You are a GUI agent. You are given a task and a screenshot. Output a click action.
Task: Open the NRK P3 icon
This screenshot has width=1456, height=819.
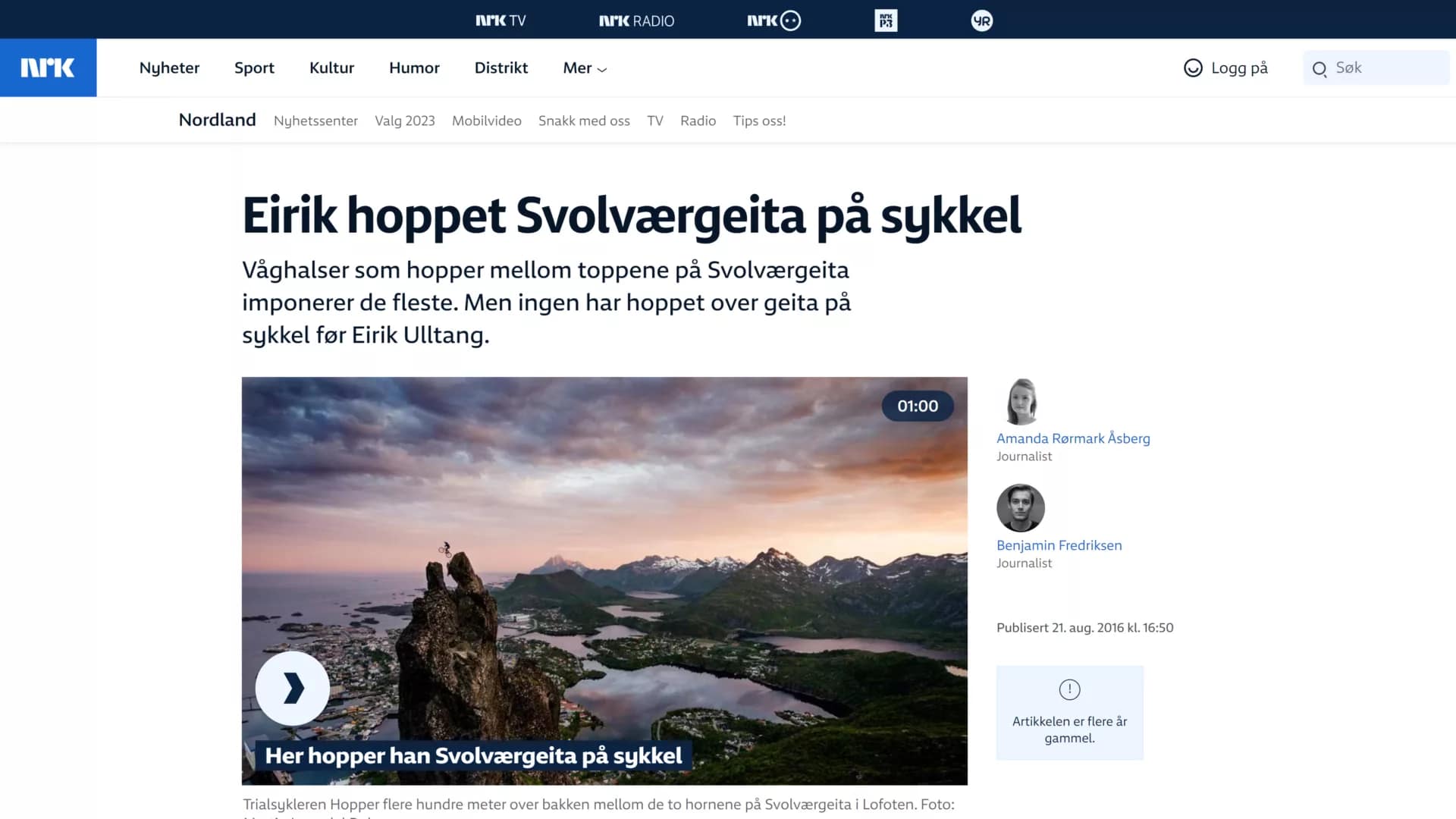(x=885, y=20)
